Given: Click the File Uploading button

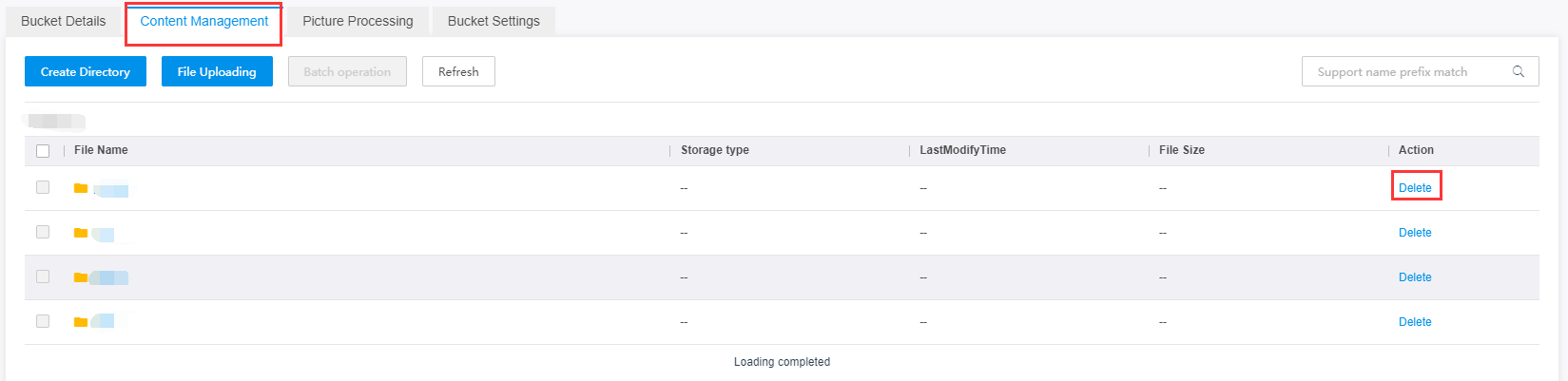Looking at the screenshot, I should 217,71.
